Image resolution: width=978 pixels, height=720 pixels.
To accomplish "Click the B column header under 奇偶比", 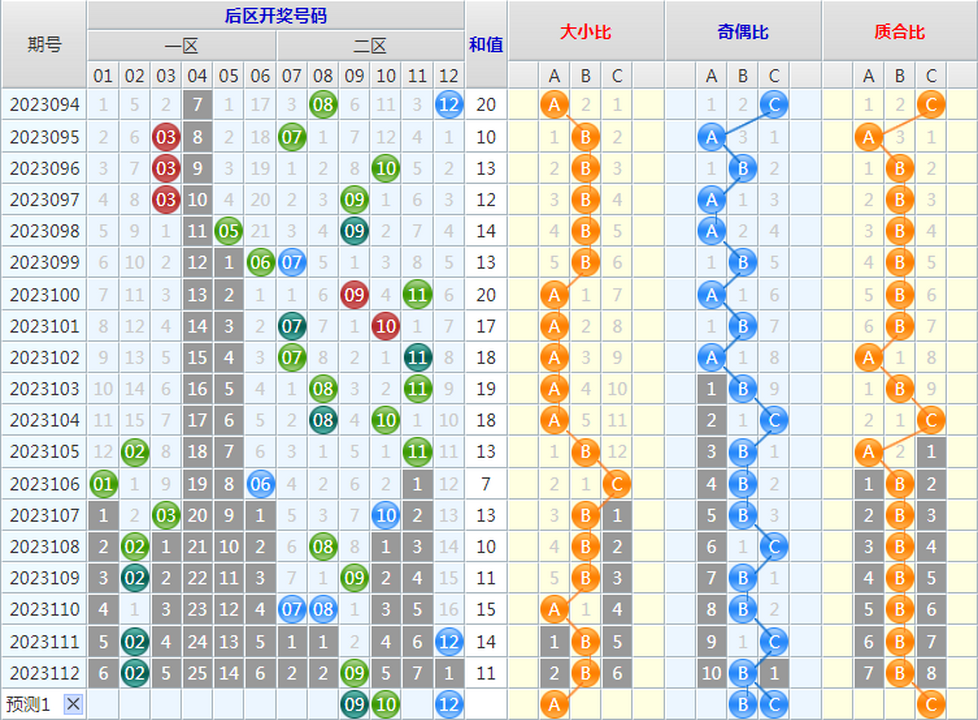I will (743, 76).
